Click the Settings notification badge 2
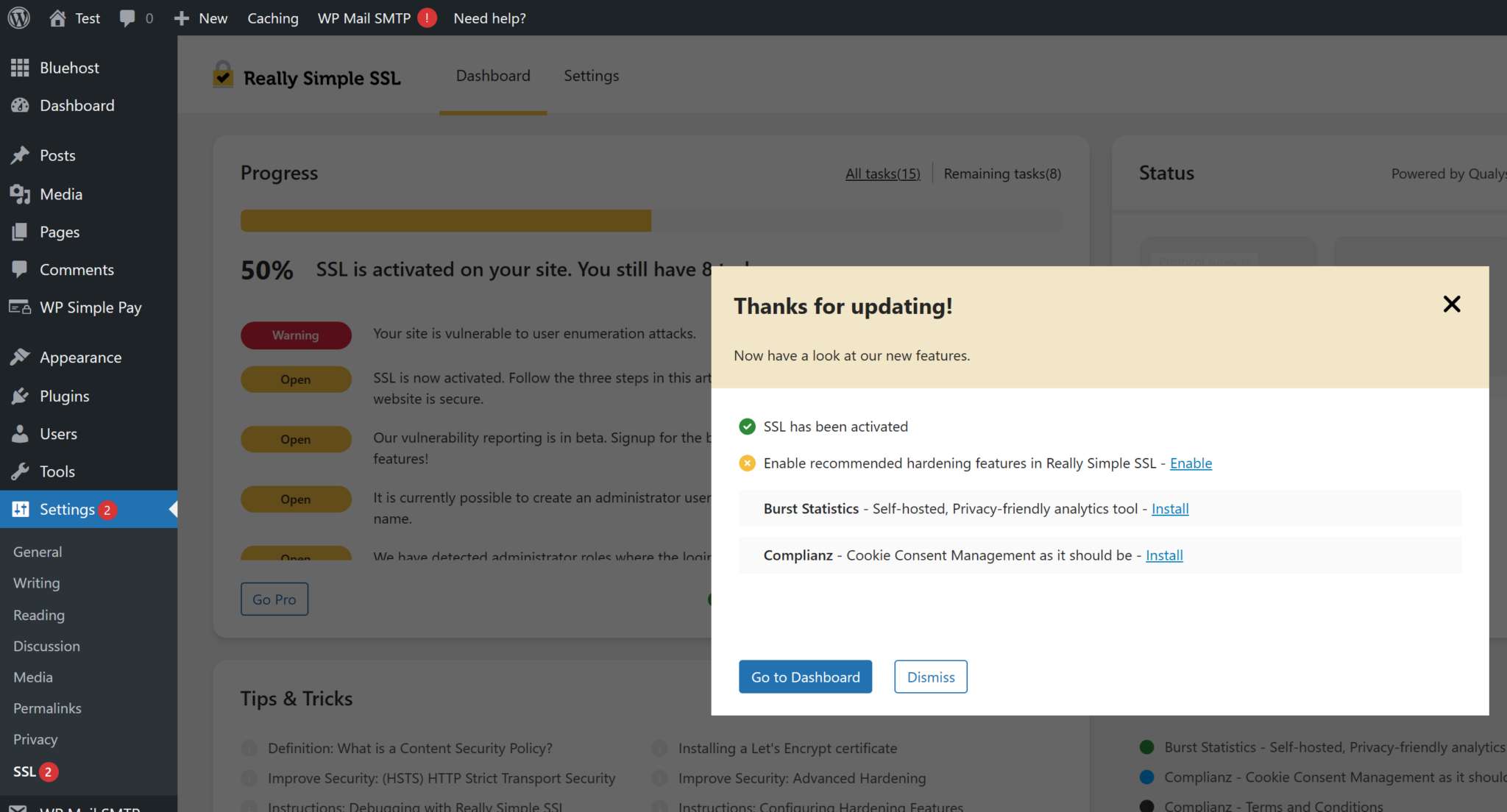 coord(107,510)
